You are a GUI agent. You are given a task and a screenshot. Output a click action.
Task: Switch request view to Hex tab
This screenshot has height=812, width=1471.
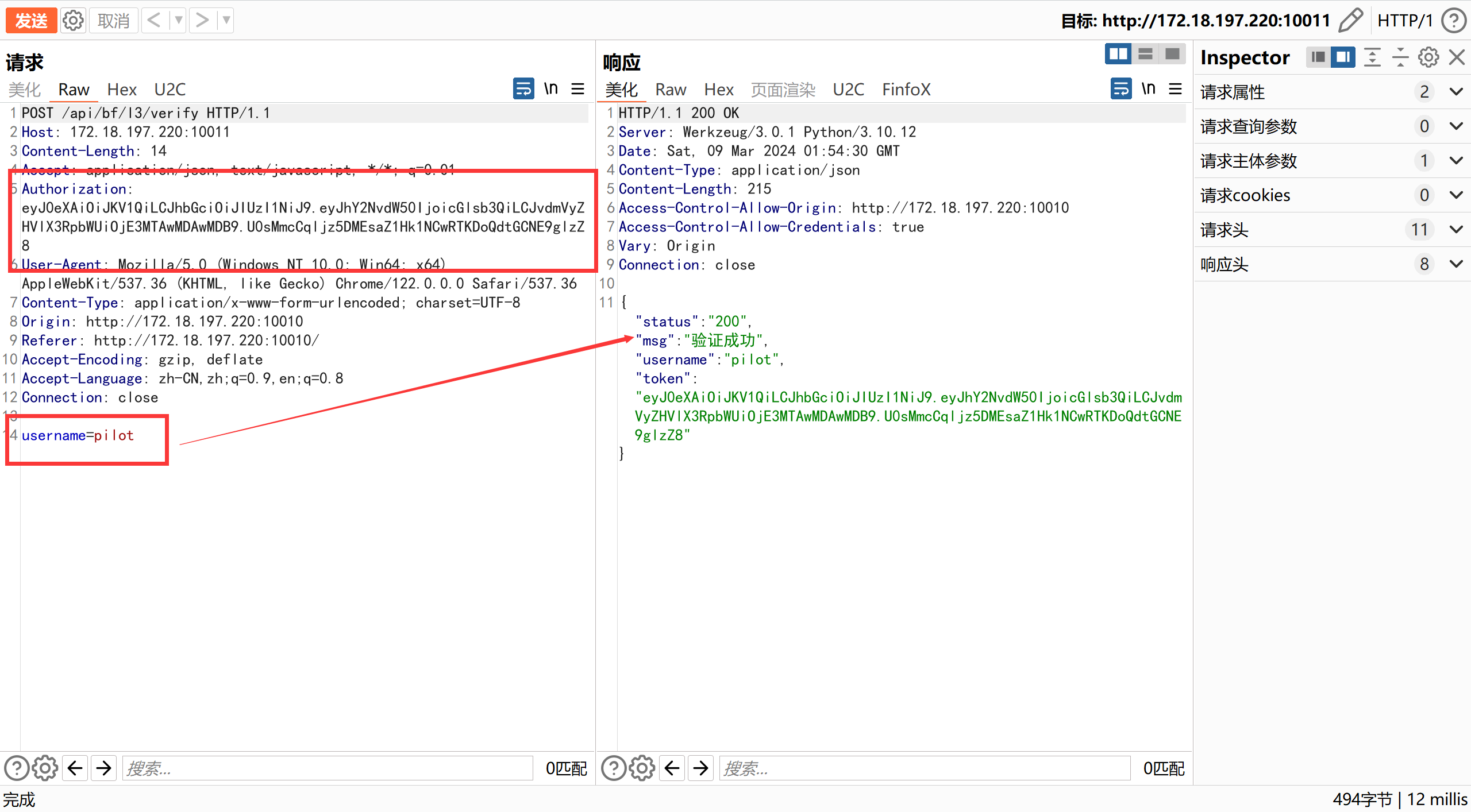point(122,90)
